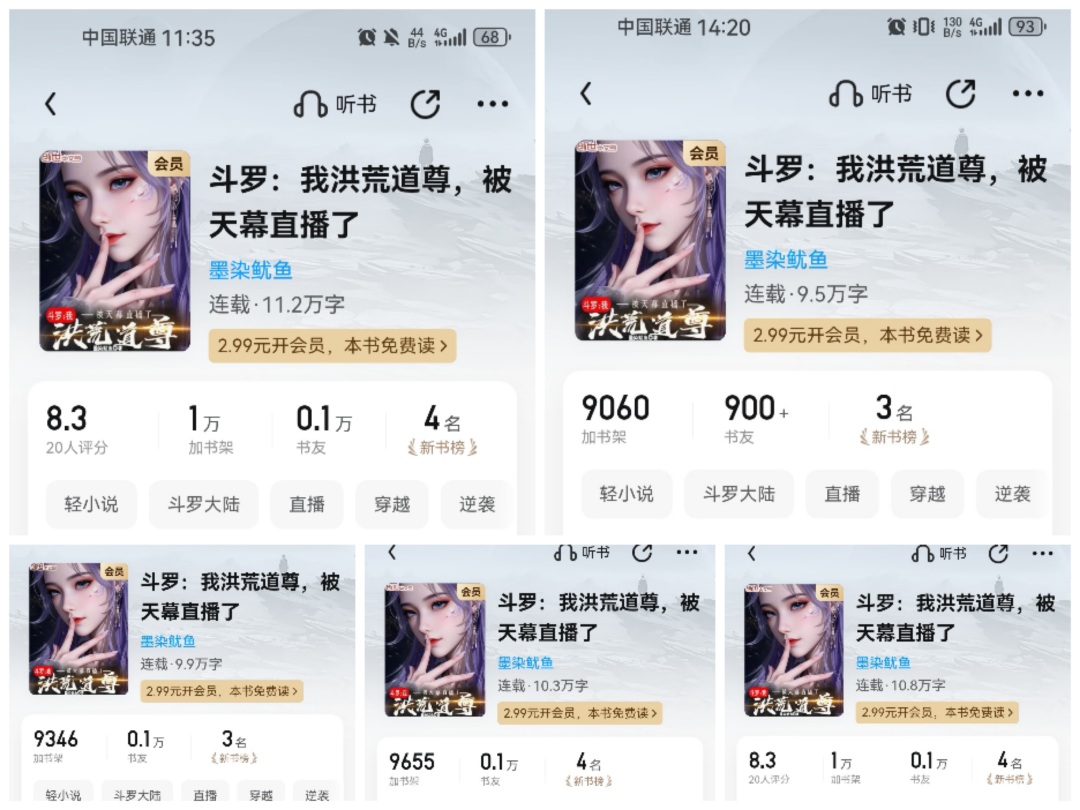Select 斗罗大陆 tag in 14:20 screenshot
Image resolution: width=1080 pixels, height=810 pixels.
(739, 494)
